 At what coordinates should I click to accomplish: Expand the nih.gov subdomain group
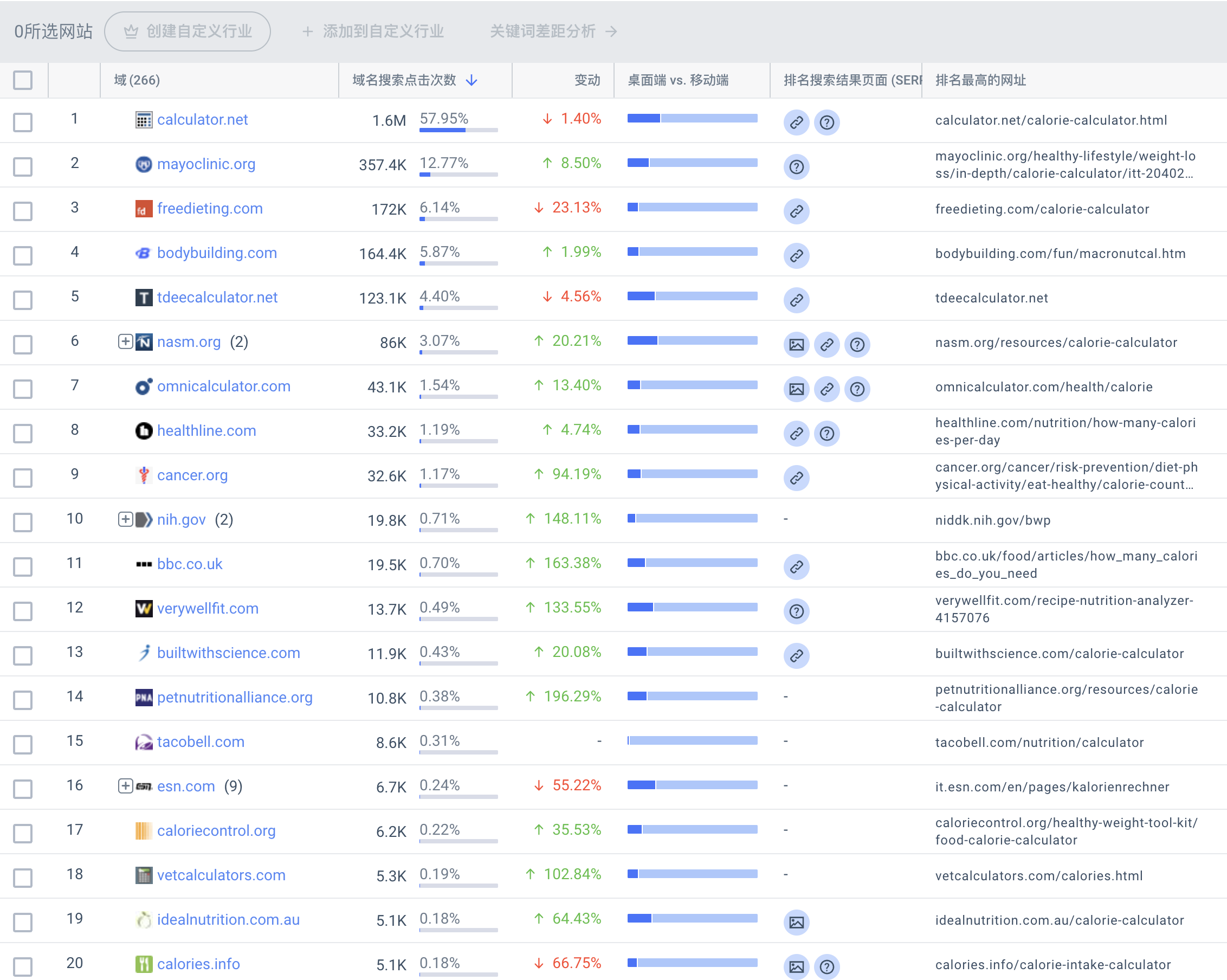coord(125,518)
